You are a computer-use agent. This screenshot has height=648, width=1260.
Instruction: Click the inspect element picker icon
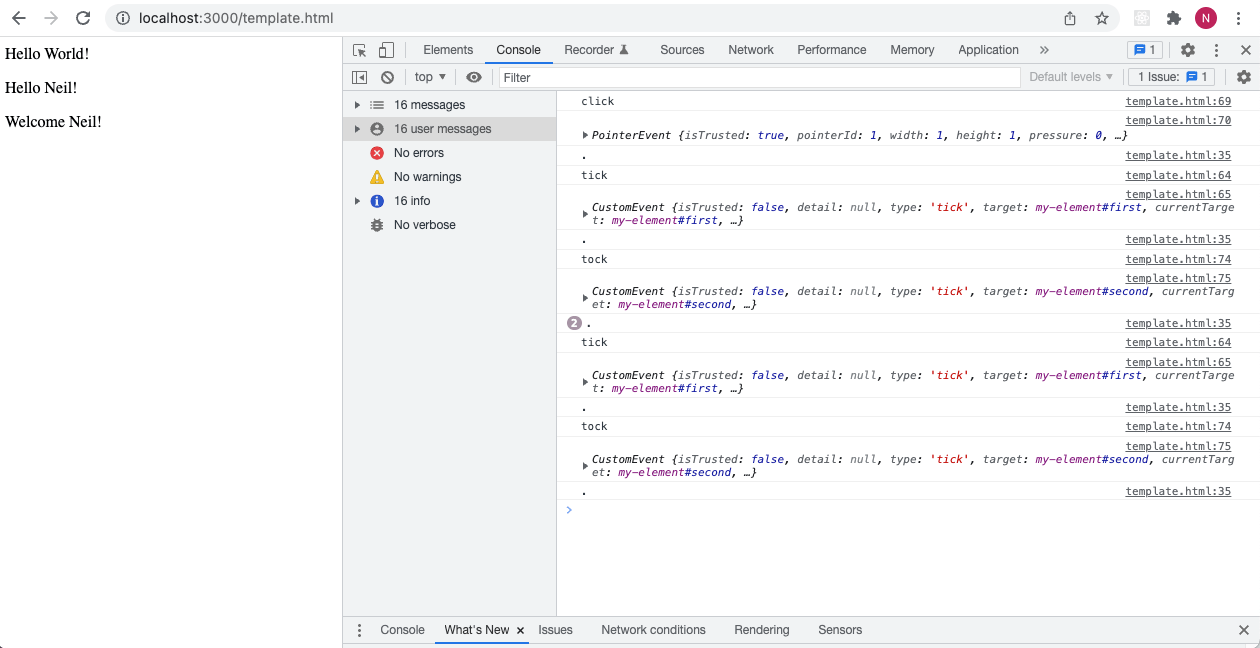click(x=360, y=50)
